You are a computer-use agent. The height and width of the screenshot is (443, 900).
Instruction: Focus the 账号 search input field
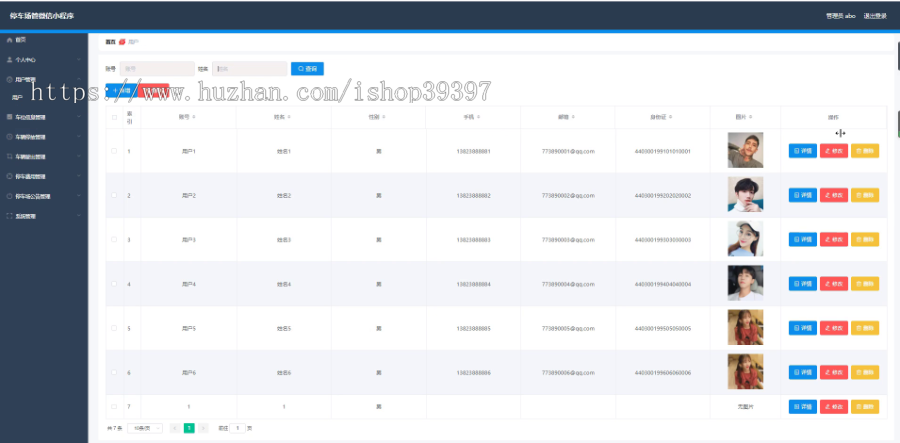[x=158, y=69]
